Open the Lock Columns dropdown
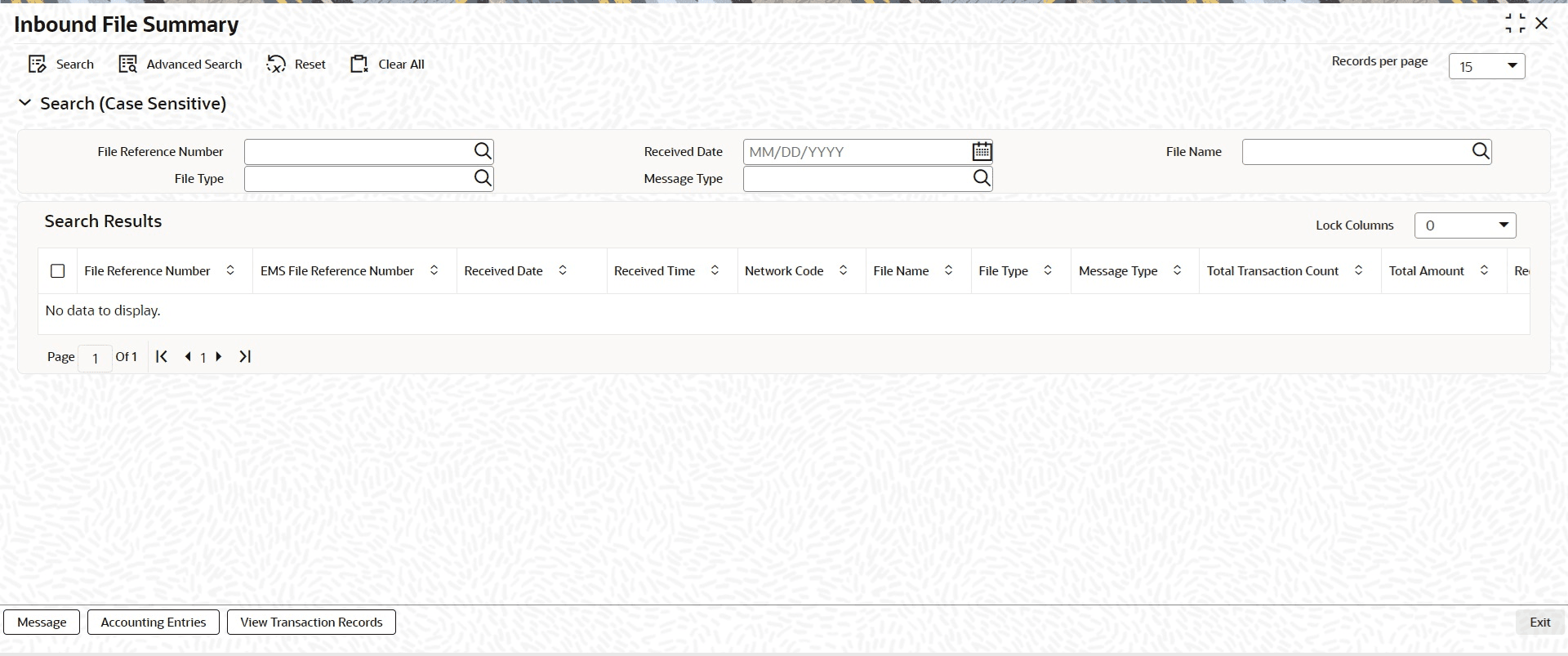 (x=1465, y=225)
